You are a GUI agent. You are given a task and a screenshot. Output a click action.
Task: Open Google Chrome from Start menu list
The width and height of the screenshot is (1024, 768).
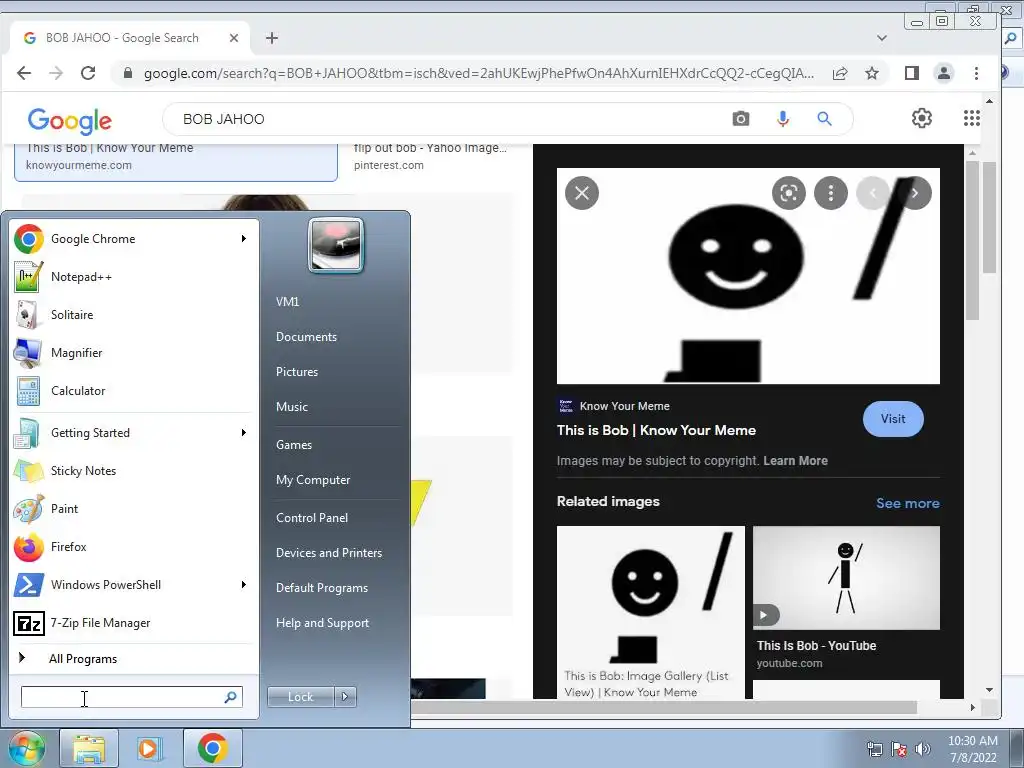(x=131, y=239)
